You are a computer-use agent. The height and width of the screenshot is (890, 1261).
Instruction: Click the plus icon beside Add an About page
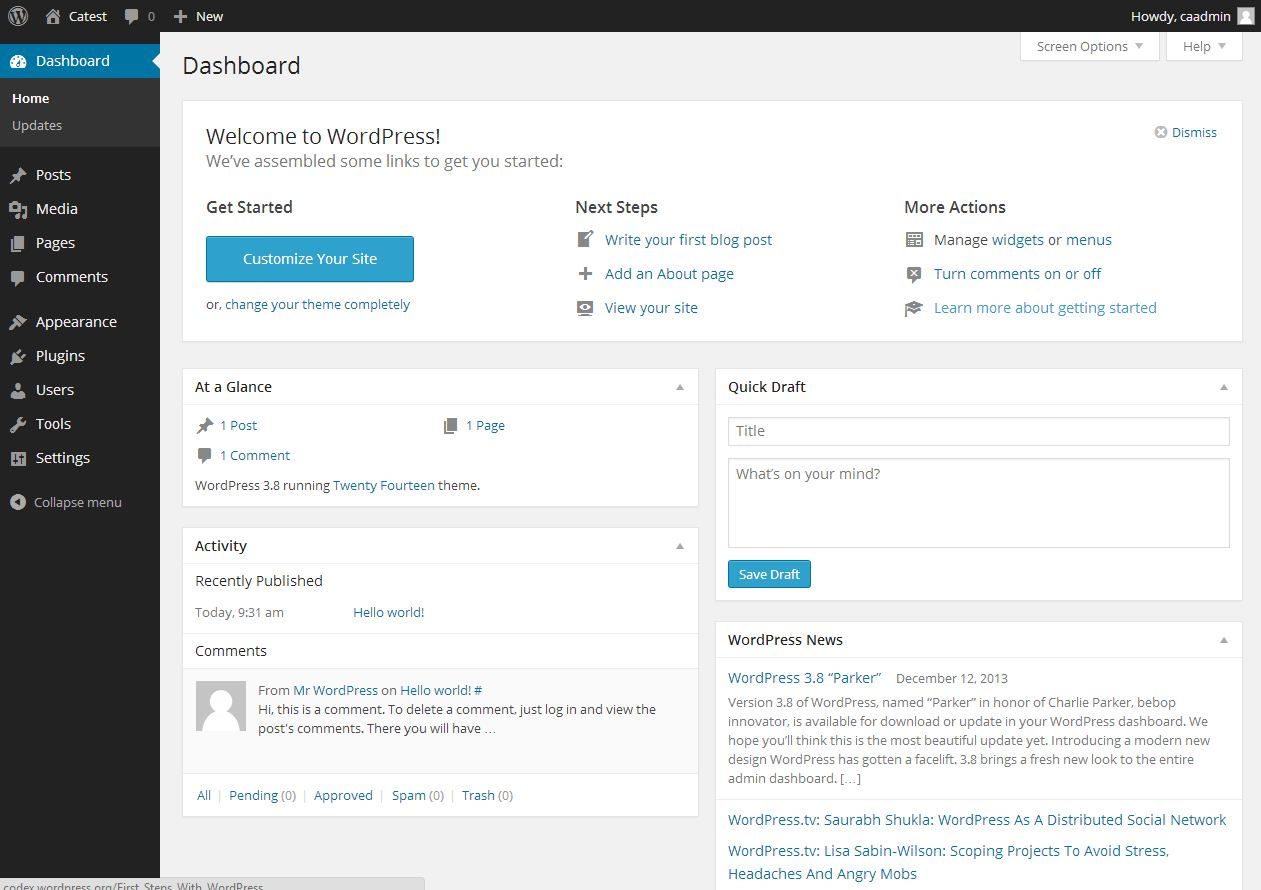[586, 274]
